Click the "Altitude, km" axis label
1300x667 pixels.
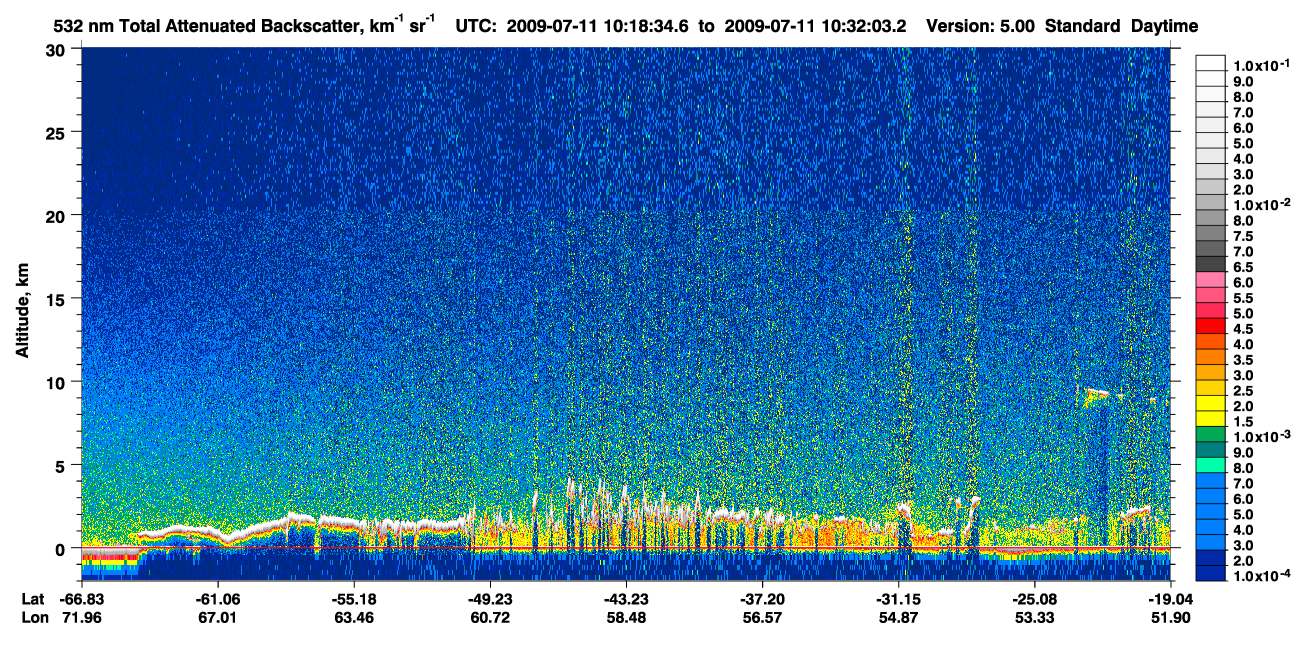22,313
